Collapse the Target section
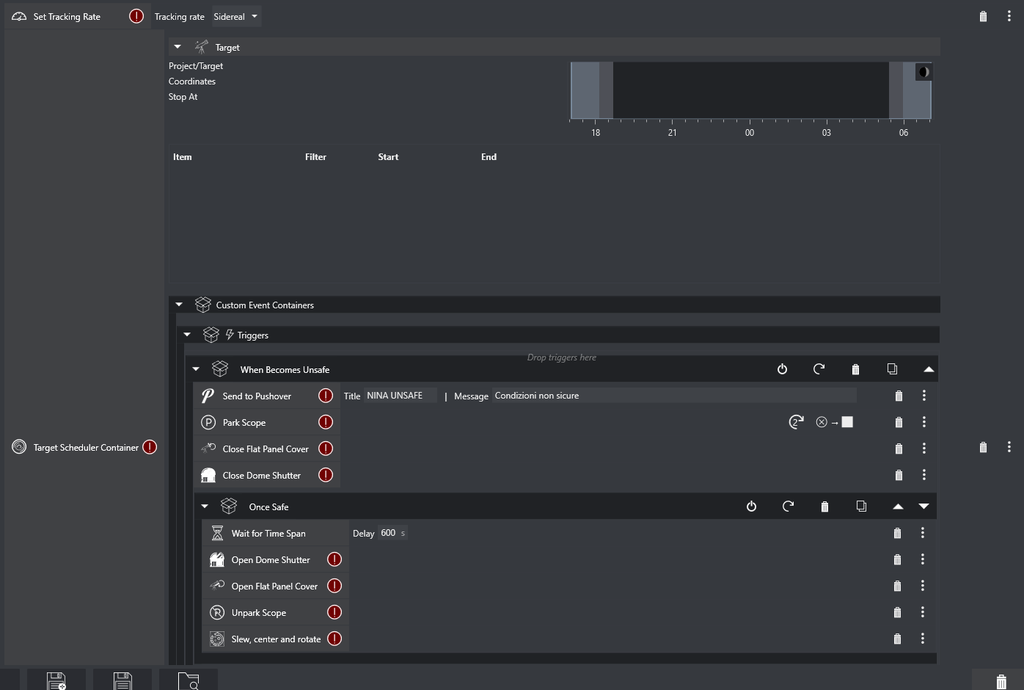This screenshot has width=1024, height=690. tap(178, 47)
